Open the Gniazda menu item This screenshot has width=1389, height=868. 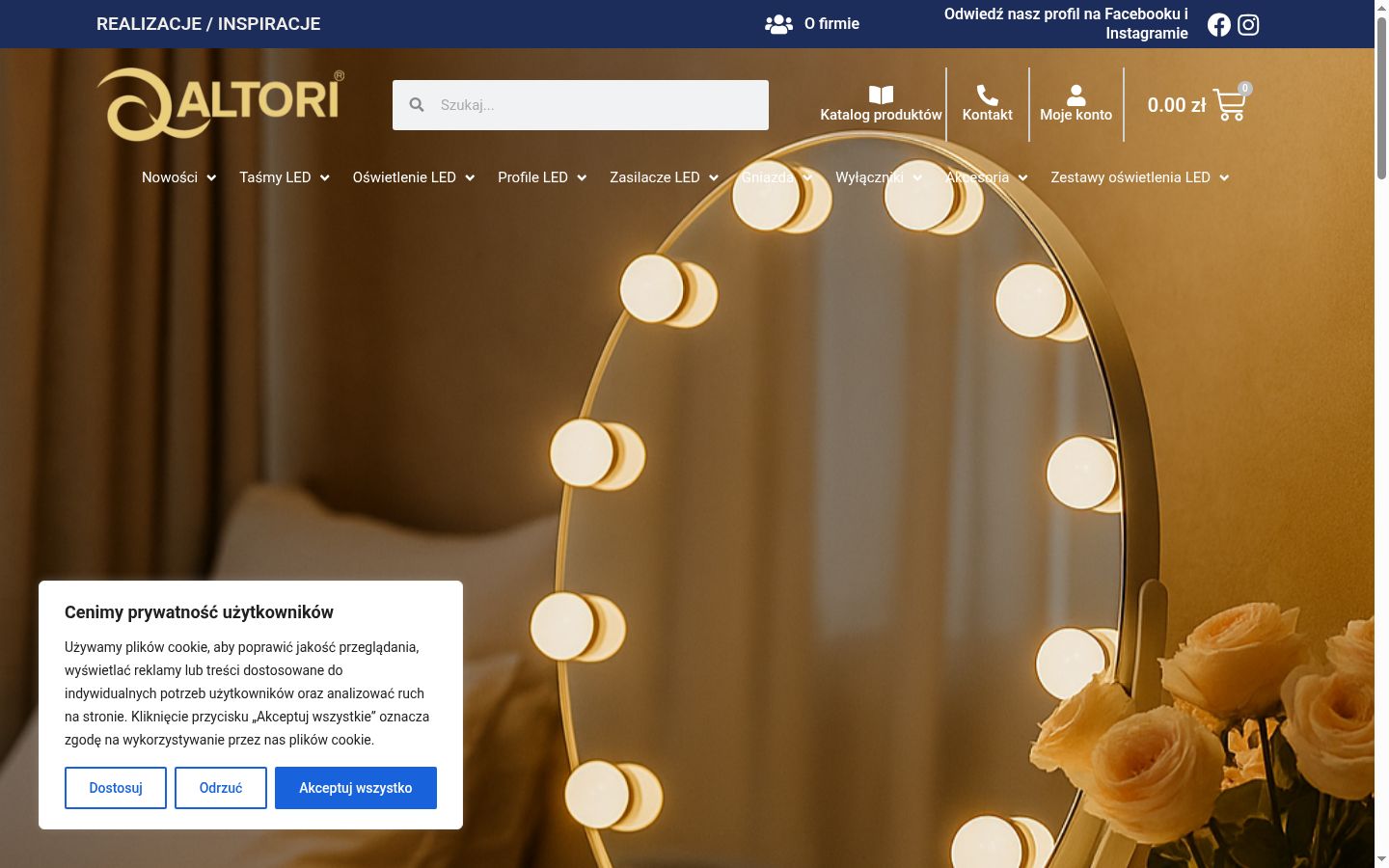click(768, 177)
